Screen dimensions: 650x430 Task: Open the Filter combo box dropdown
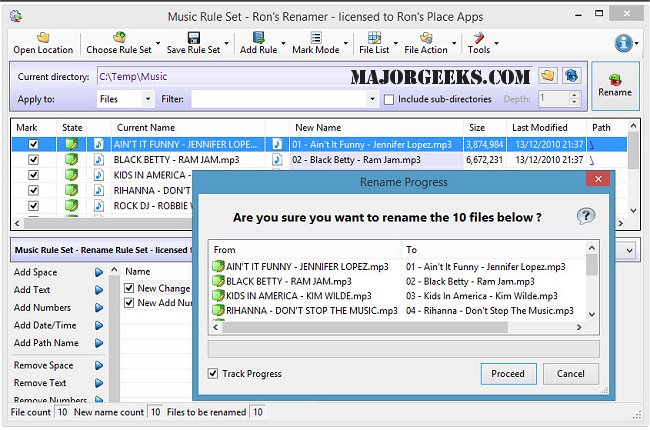pos(372,99)
